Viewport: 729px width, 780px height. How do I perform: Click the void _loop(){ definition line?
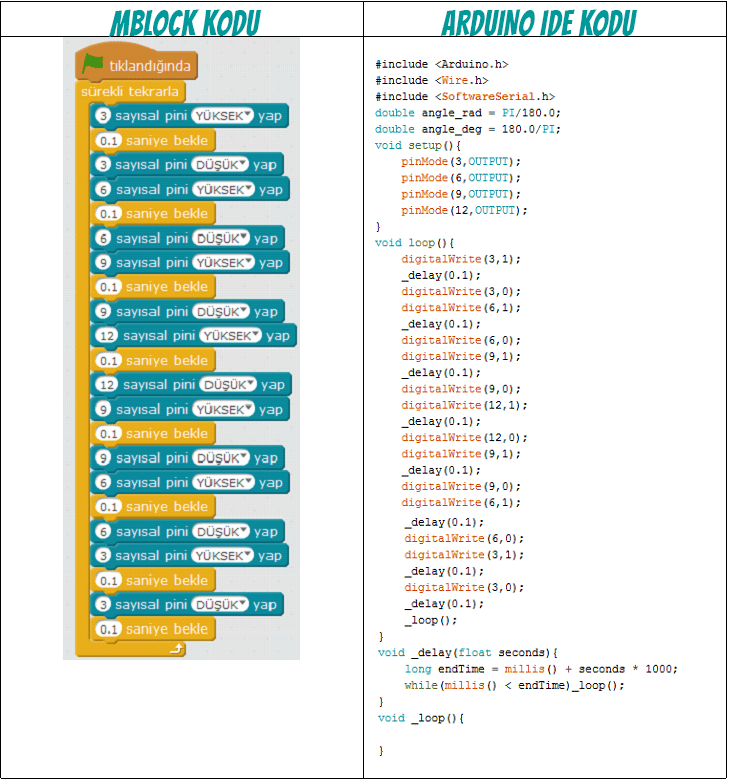[x=421, y=718]
